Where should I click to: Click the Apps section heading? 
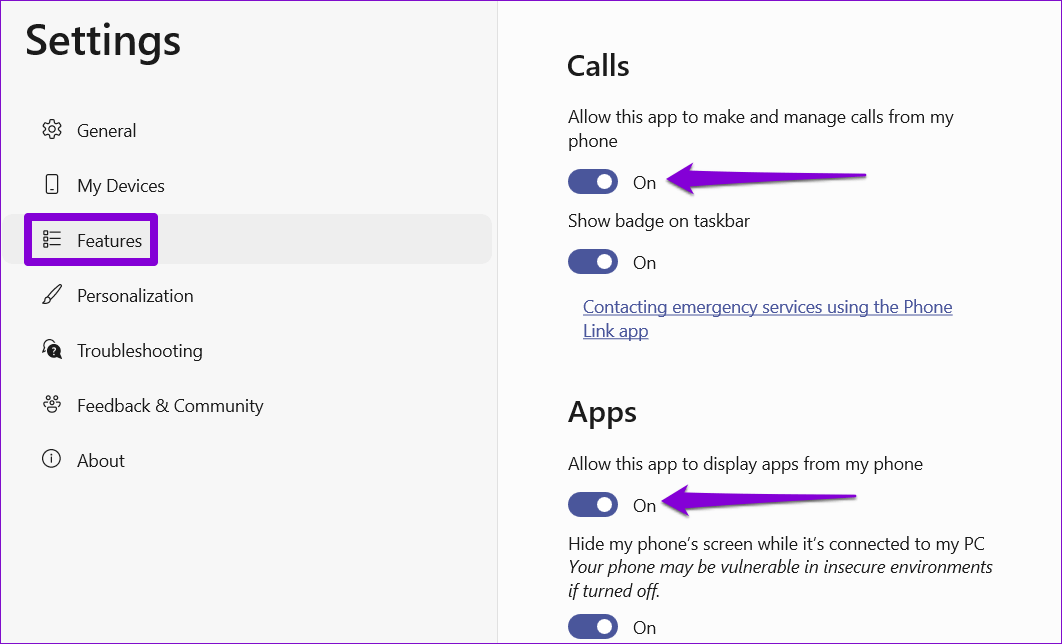(x=602, y=412)
